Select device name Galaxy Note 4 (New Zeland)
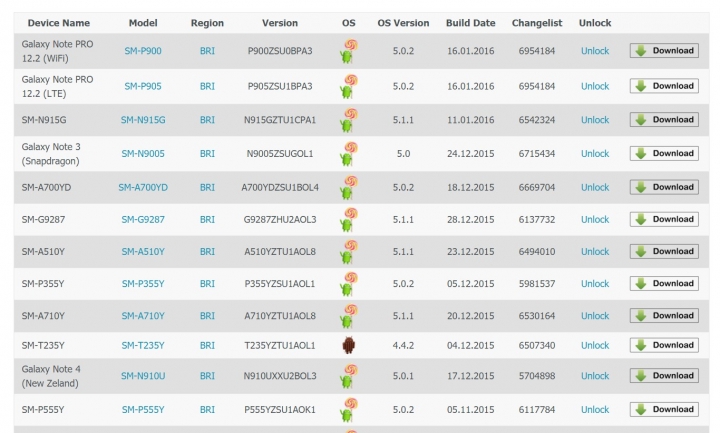 [x=51, y=376]
